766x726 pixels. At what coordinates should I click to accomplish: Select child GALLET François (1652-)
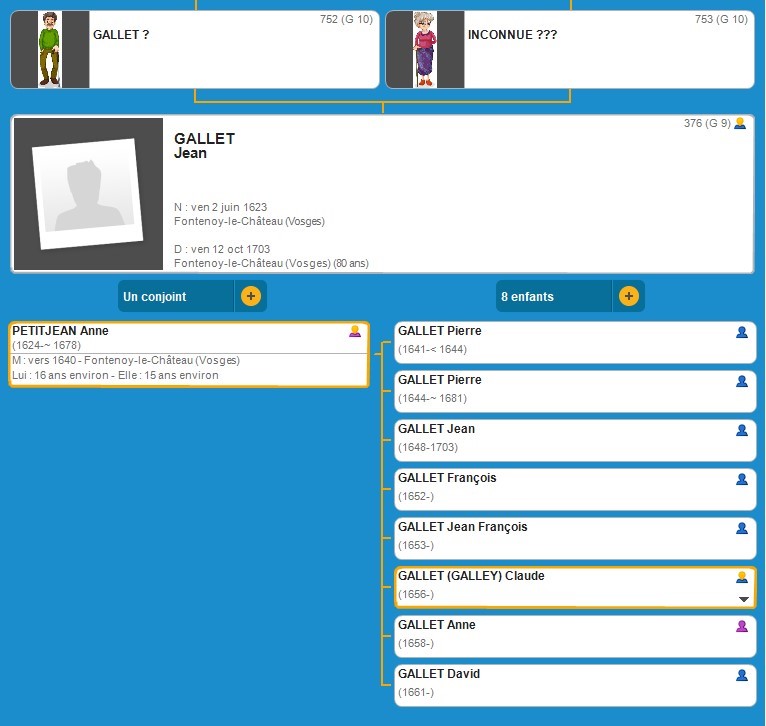tap(447, 478)
